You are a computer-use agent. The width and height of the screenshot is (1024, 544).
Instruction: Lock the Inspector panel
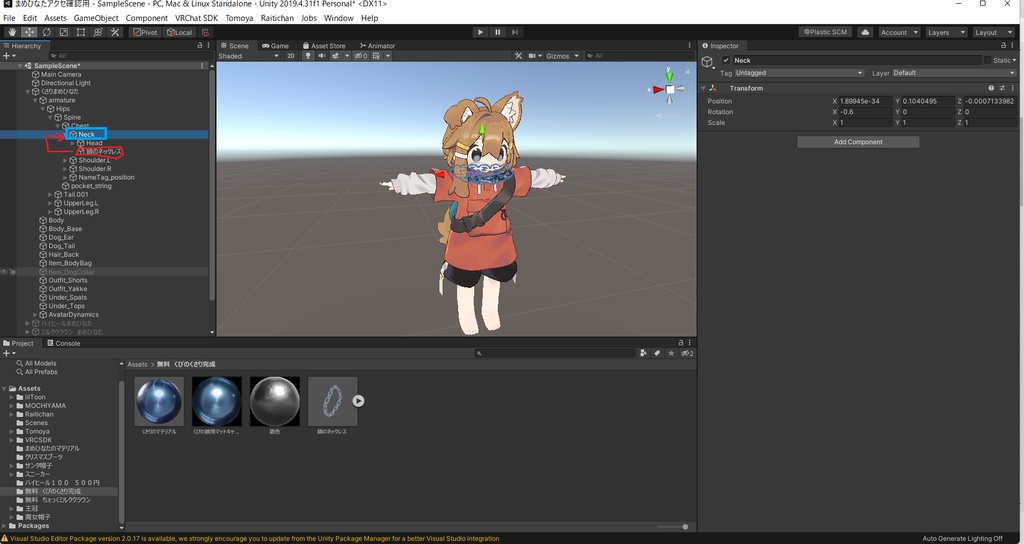[1003, 46]
